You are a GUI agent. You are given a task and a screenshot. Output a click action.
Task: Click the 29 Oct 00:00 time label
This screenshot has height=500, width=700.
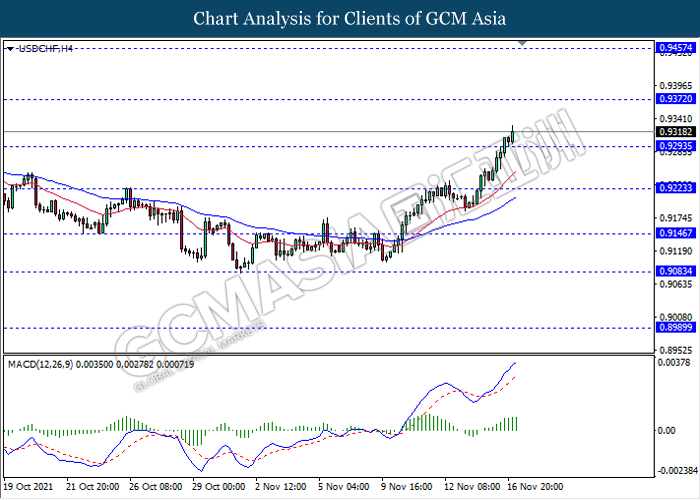(218, 487)
